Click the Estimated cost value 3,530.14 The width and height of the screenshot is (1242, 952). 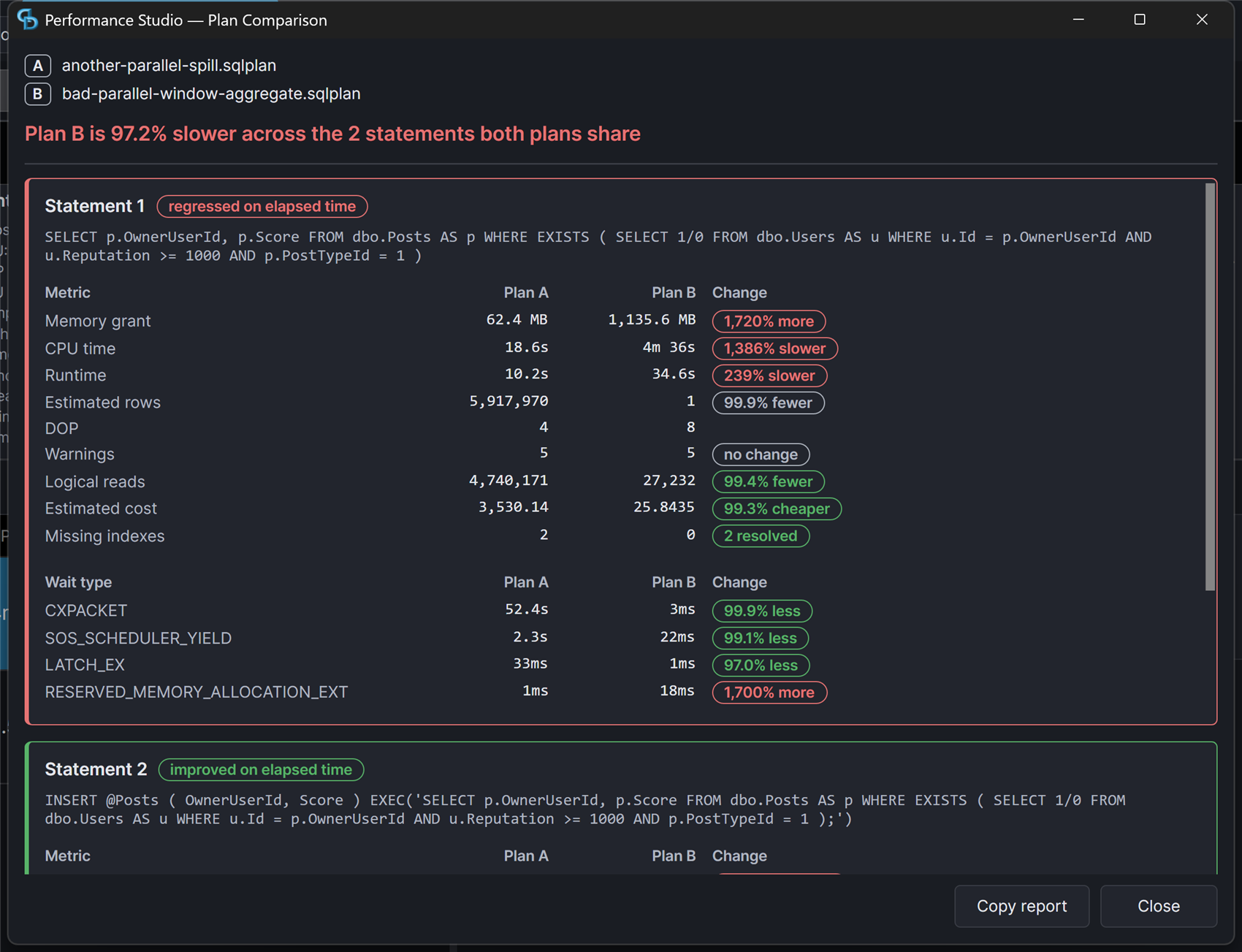point(513,507)
